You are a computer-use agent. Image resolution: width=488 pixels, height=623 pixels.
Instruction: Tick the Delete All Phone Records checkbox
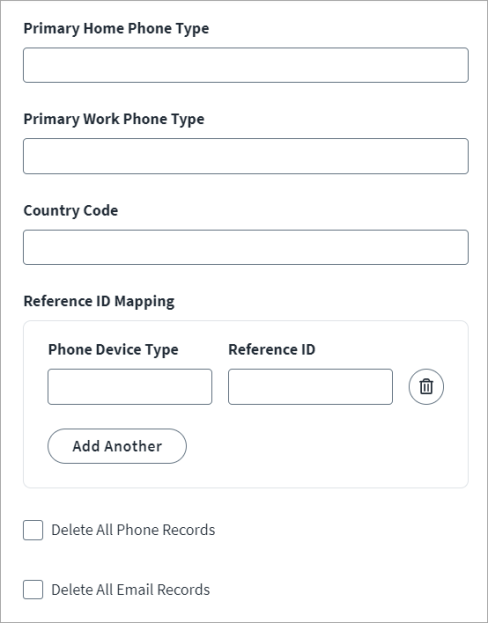(33, 530)
